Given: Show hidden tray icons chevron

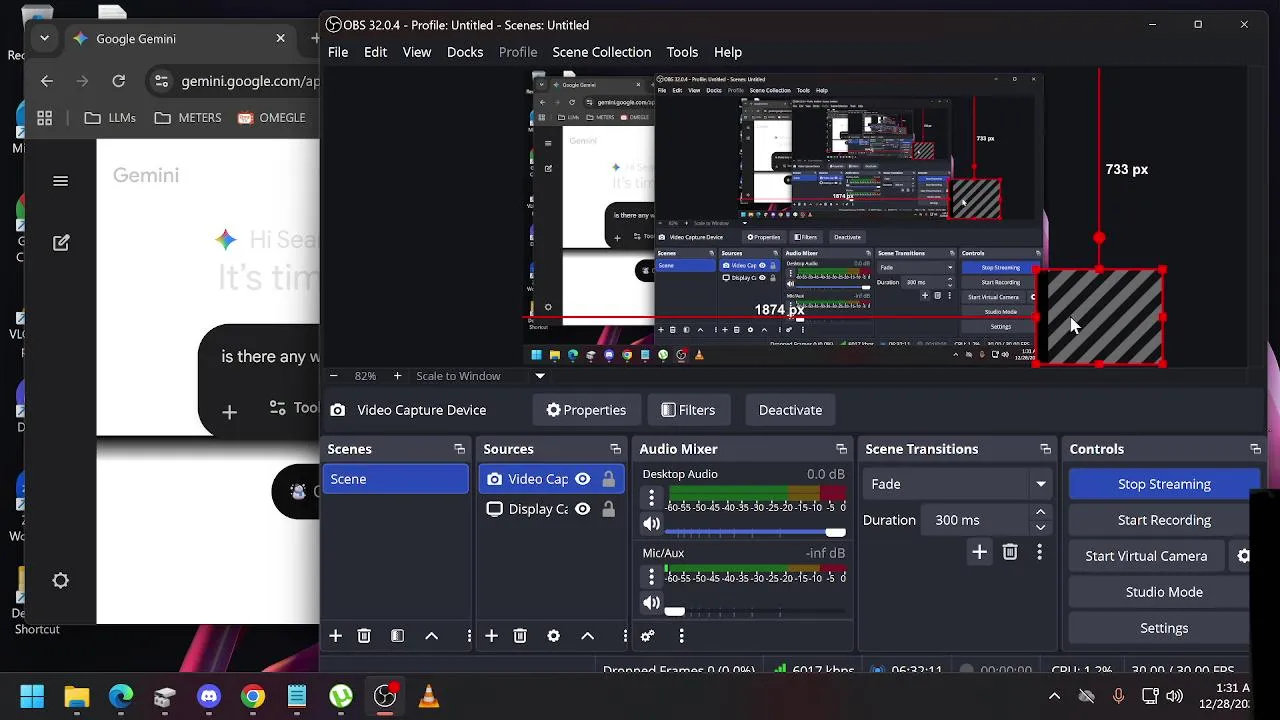Looking at the screenshot, I should [x=1054, y=696].
